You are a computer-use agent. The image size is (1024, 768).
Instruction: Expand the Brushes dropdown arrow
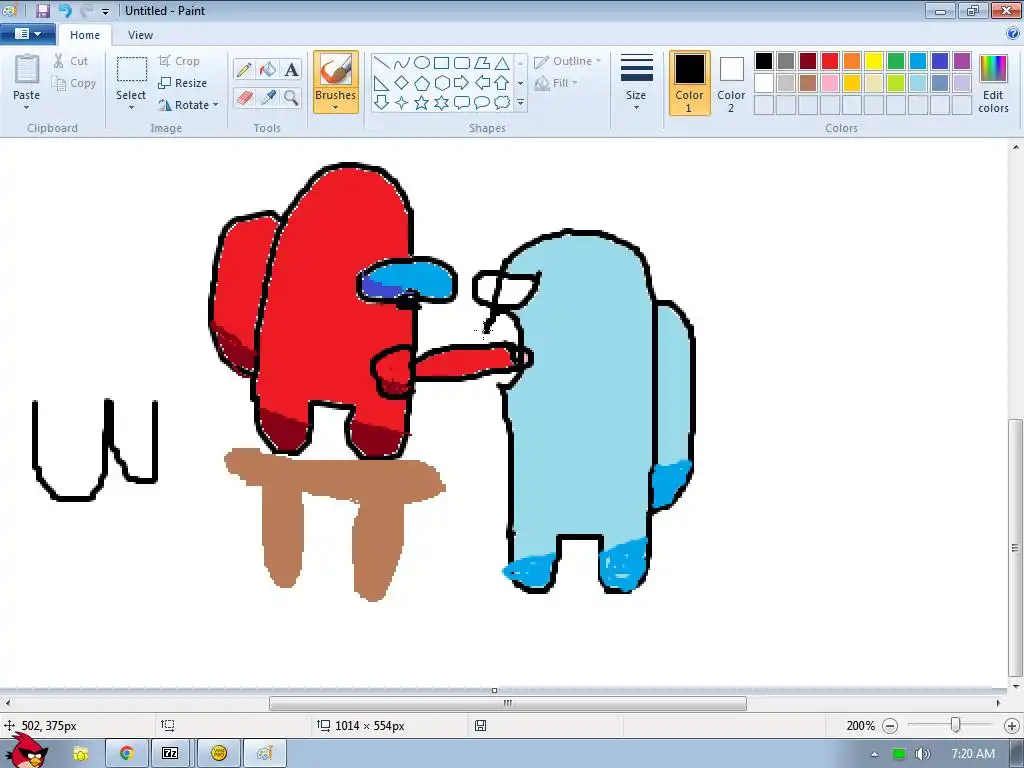click(336, 108)
